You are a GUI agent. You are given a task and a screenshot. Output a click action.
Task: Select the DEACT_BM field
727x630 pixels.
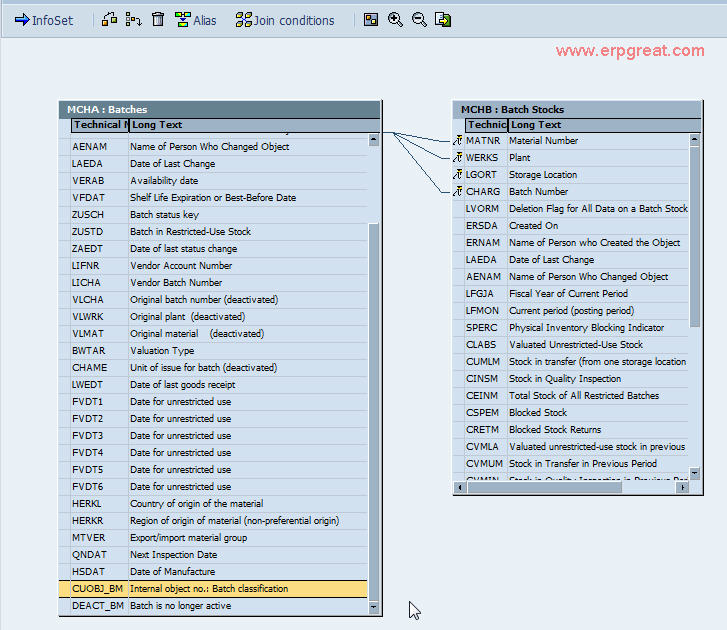coord(213,606)
